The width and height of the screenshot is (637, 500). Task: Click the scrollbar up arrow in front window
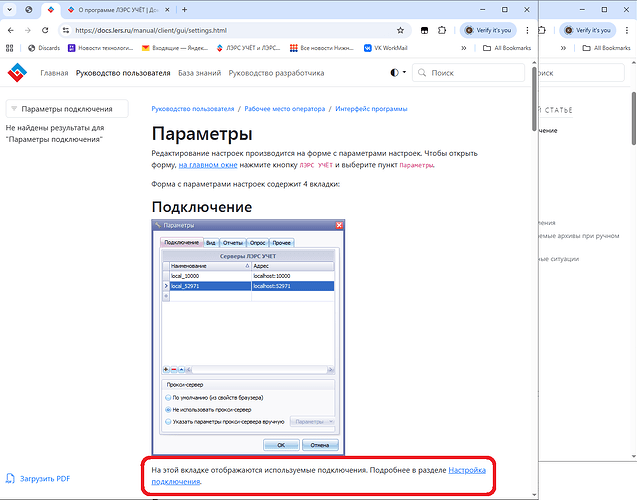(534, 63)
